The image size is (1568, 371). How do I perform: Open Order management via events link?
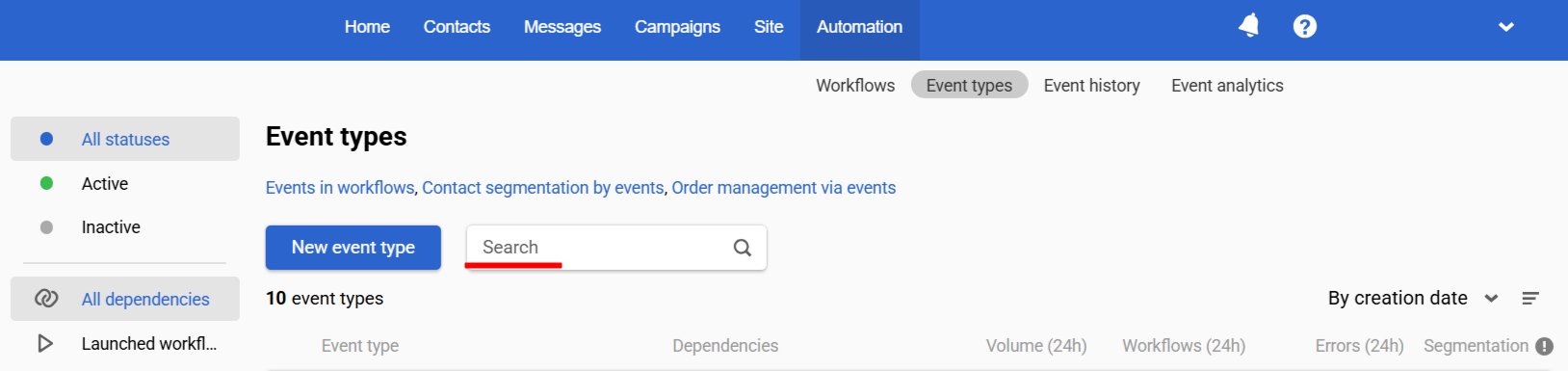click(x=784, y=188)
